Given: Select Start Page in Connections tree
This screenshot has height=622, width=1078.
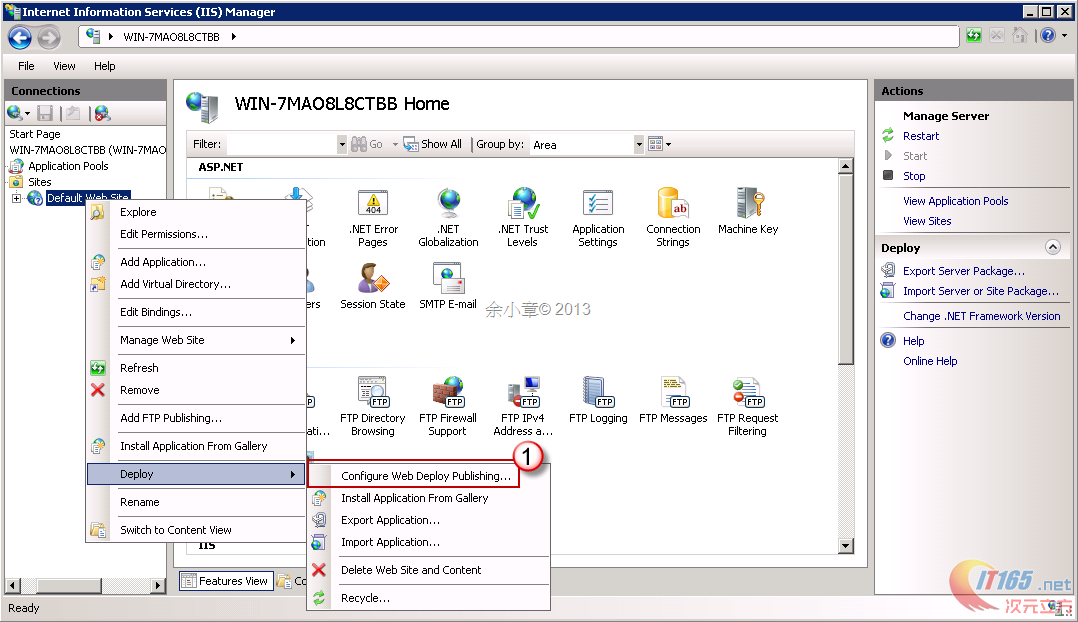Looking at the screenshot, I should point(34,134).
